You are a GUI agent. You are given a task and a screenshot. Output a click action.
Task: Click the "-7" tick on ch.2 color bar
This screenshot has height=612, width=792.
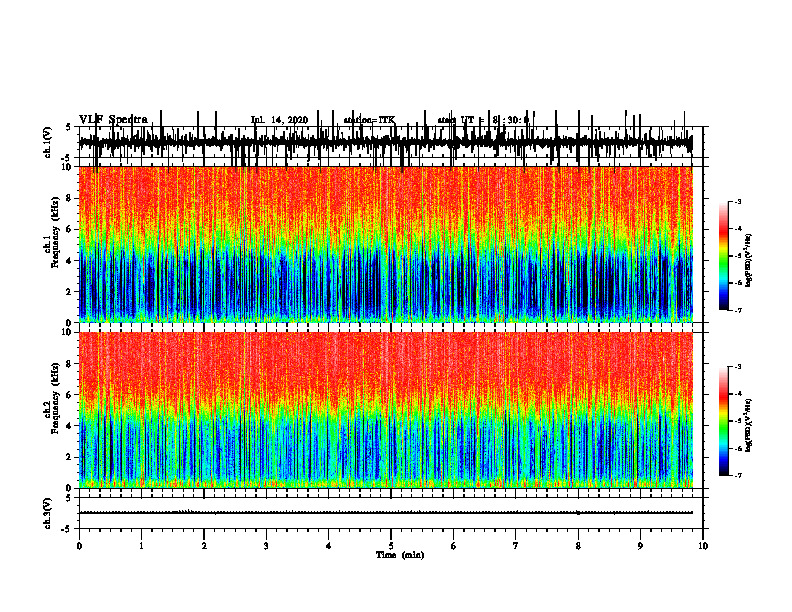coord(737,475)
